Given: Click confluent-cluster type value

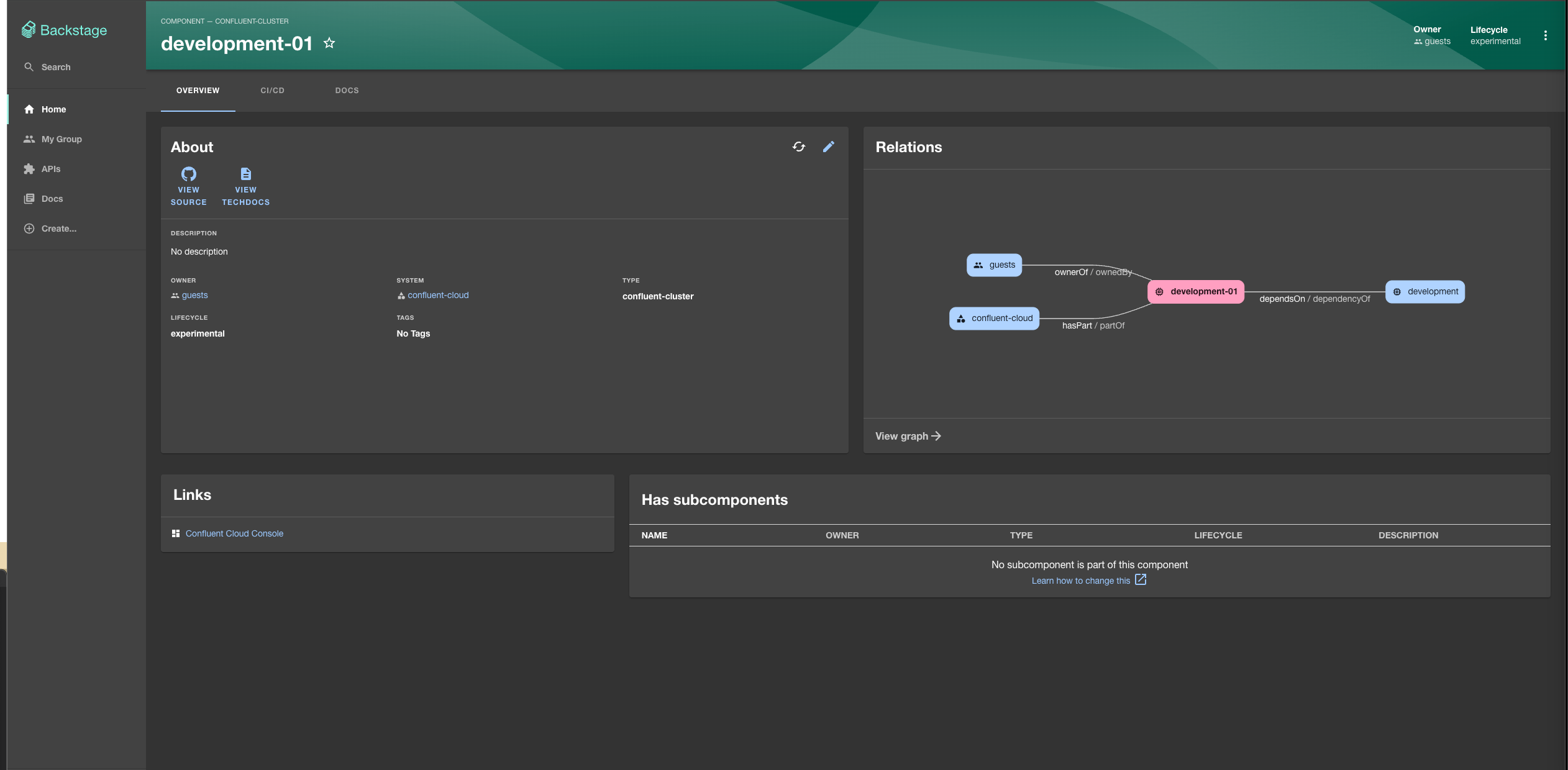Looking at the screenshot, I should tap(658, 297).
